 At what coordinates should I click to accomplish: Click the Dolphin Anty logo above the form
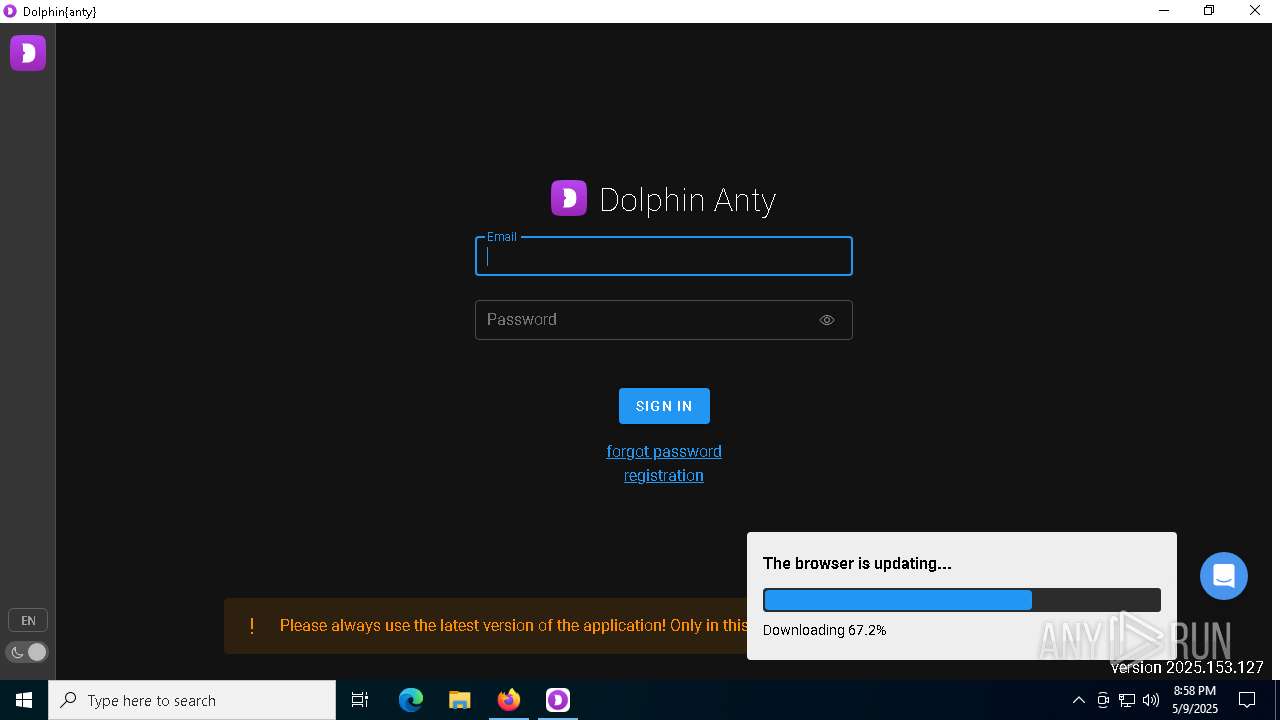pos(569,198)
